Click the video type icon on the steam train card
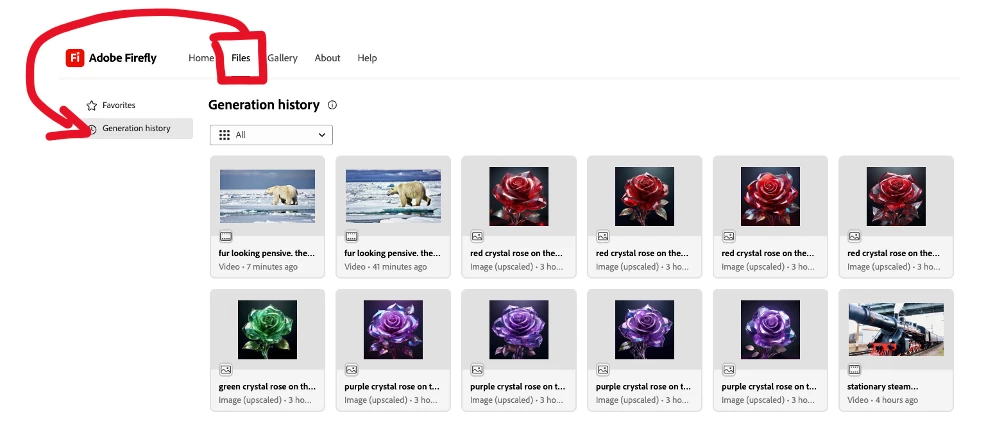Screen dimensions: 998x434 point(854,369)
